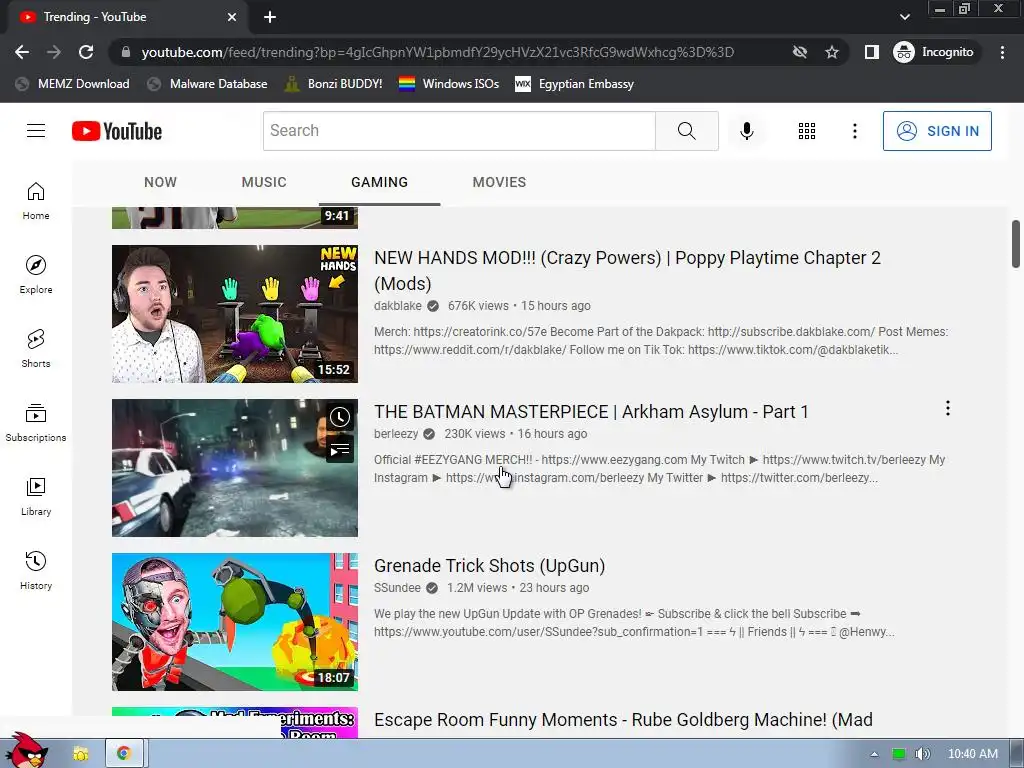The height and width of the screenshot is (768, 1024).
Task: Open Explore in the sidebar
Action: coord(36,274)
